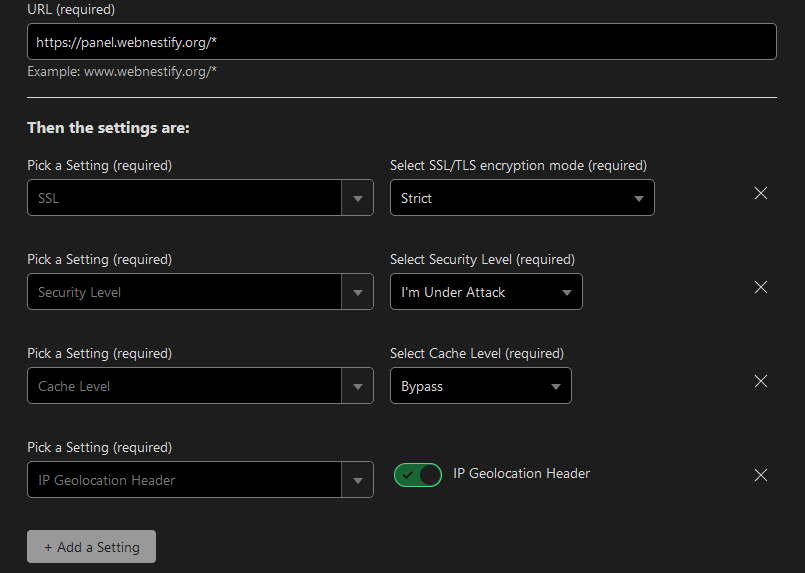Click arrow icon on IP Geolocation Header picker
The width and height of the screenshot is (805, 573).
pos(358,480)
